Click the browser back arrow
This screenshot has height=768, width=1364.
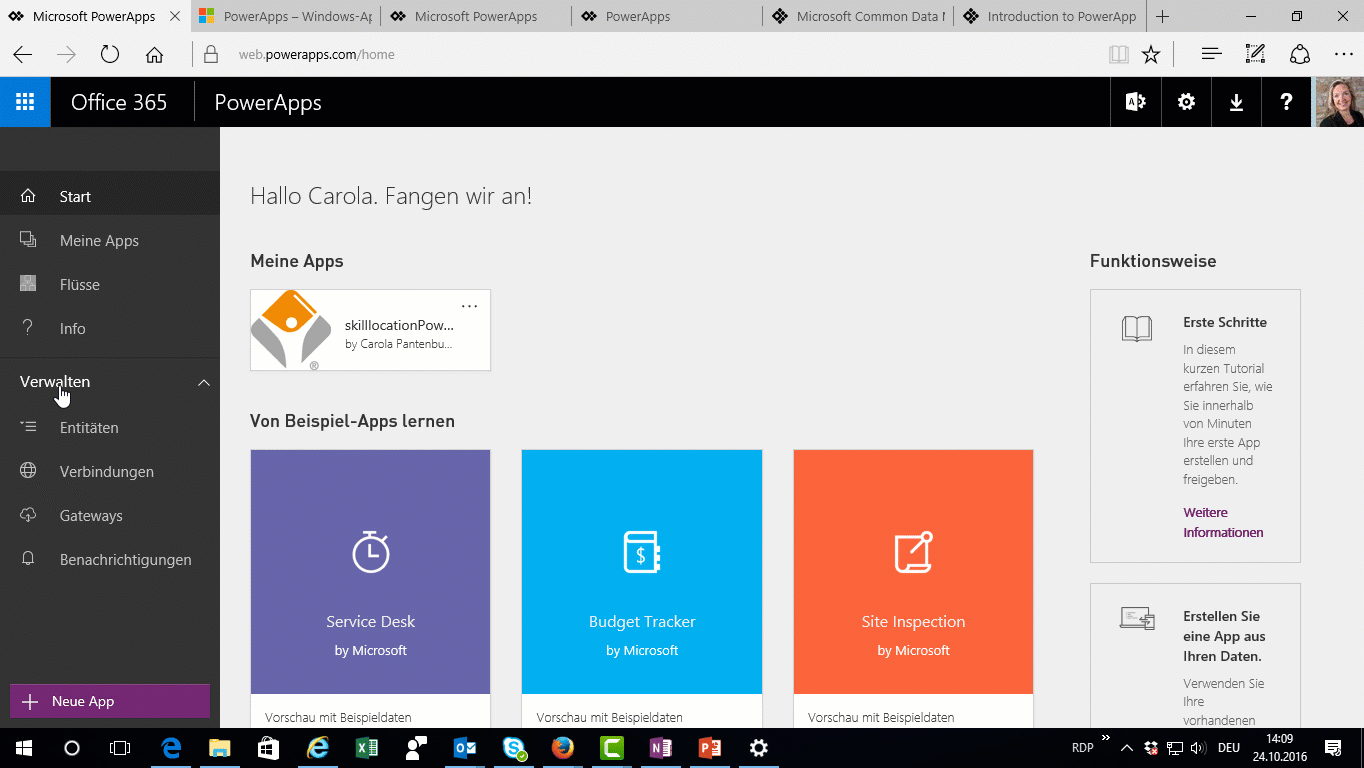tap(22, 54)
